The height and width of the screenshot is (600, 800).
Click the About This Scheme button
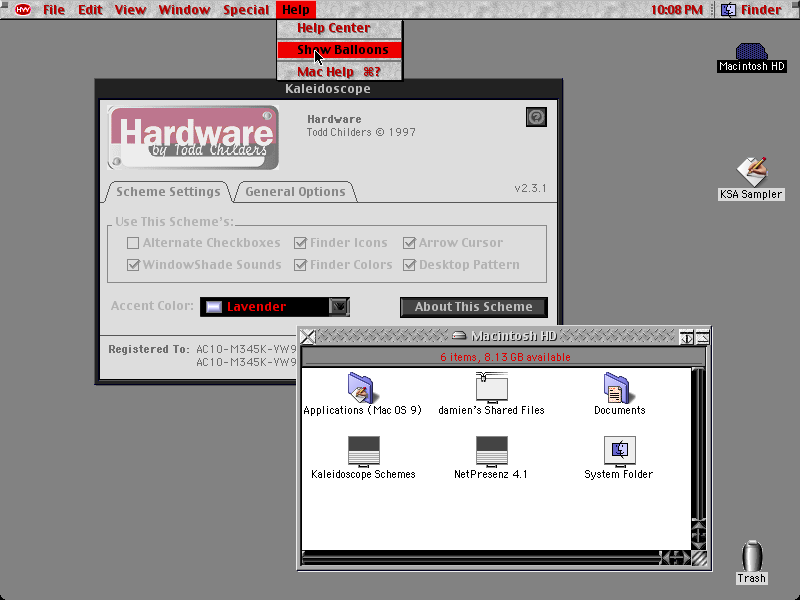(x=474, y=307)
